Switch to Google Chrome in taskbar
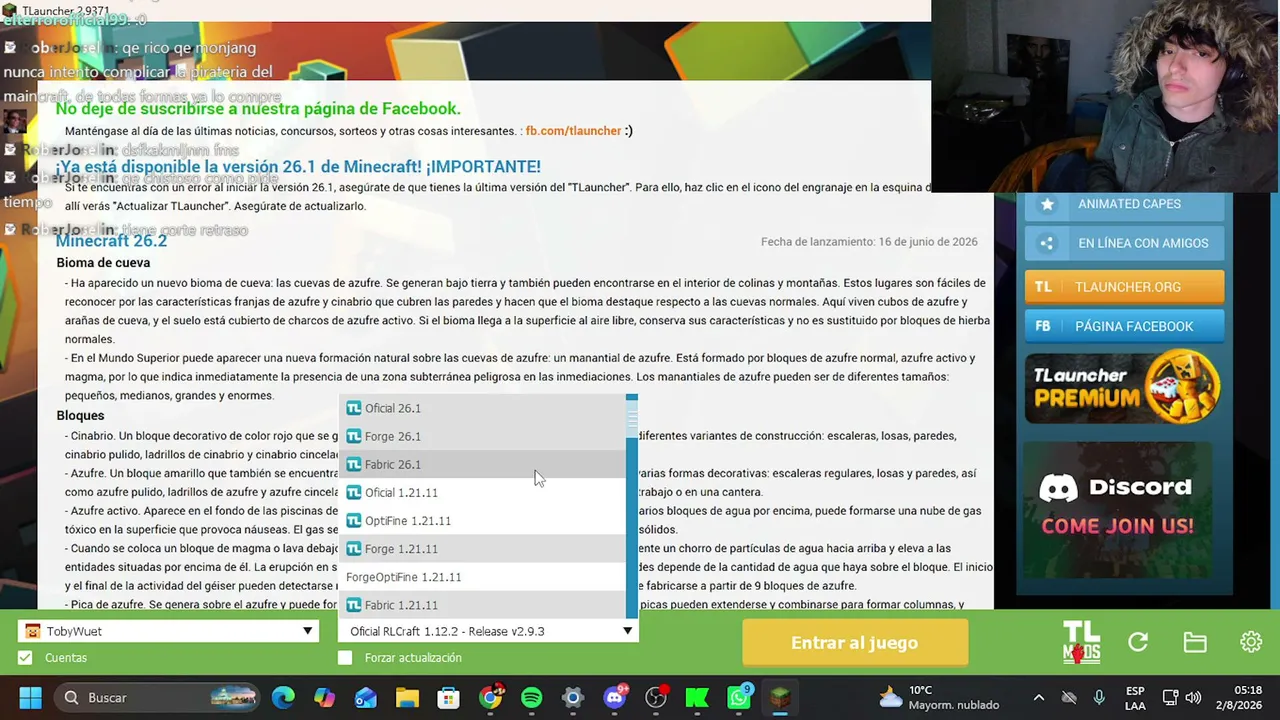 (490, 698)
